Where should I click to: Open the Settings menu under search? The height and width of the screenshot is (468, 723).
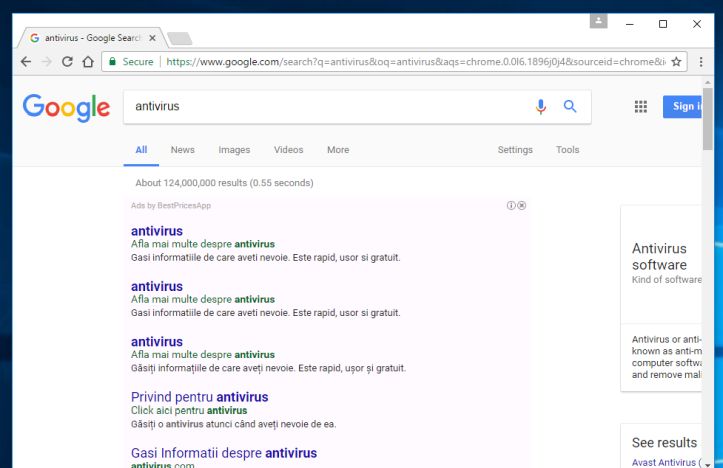[515, 150]
